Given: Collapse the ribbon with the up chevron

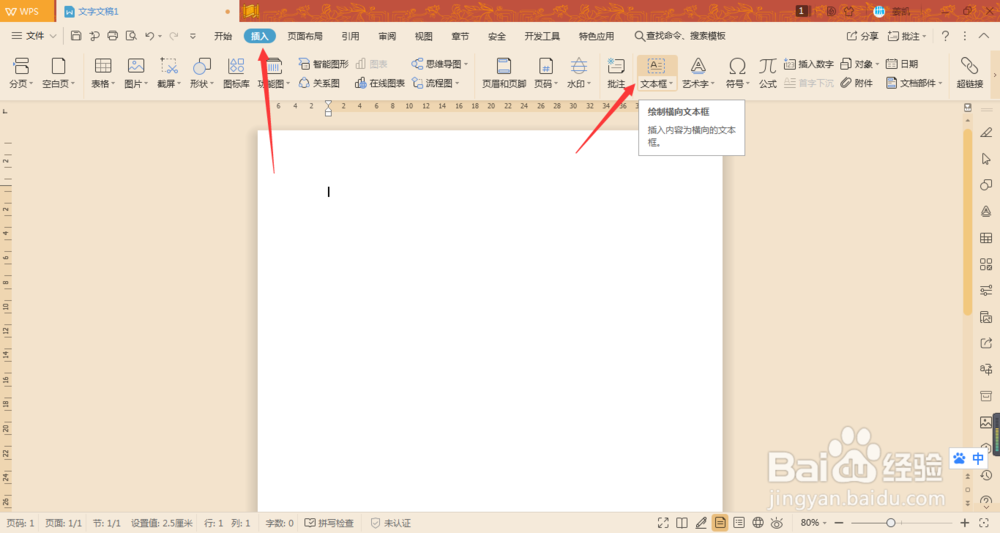Looking at the screenshot, I should pyautogui.click(x=984, y=36).
